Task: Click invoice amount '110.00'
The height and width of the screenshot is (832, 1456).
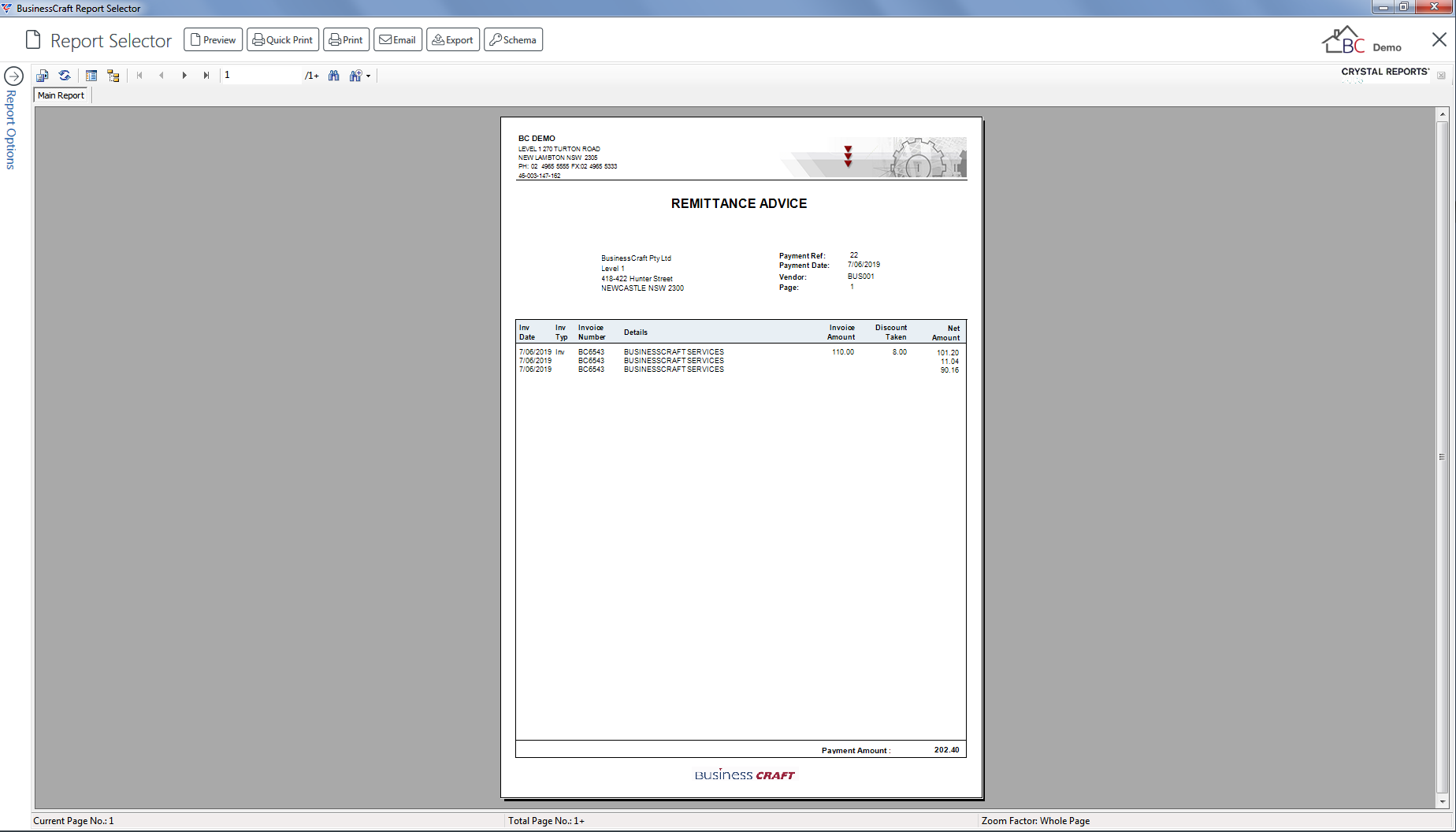Action: pos(843,352)
